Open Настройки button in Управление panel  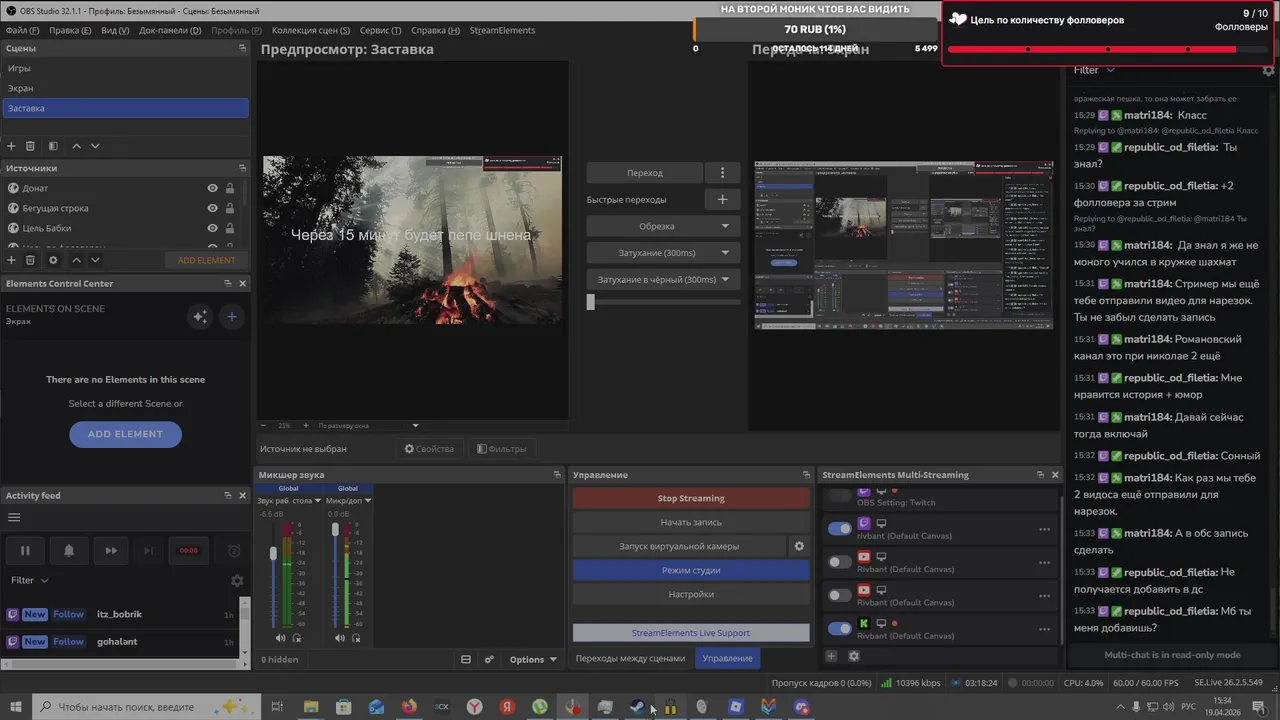point(691,594)
